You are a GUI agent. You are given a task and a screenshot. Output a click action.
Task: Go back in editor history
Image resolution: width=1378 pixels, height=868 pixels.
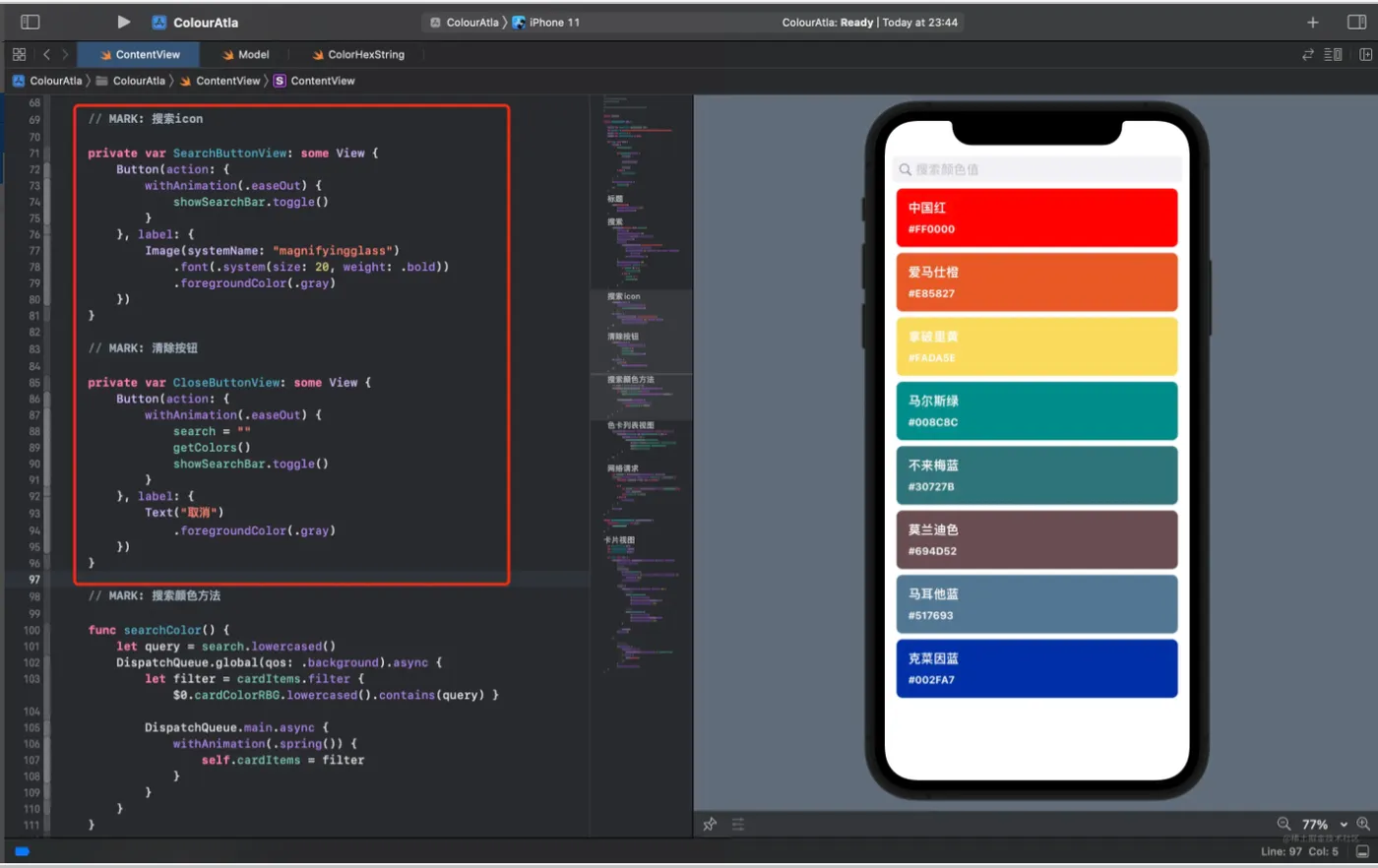46,54
